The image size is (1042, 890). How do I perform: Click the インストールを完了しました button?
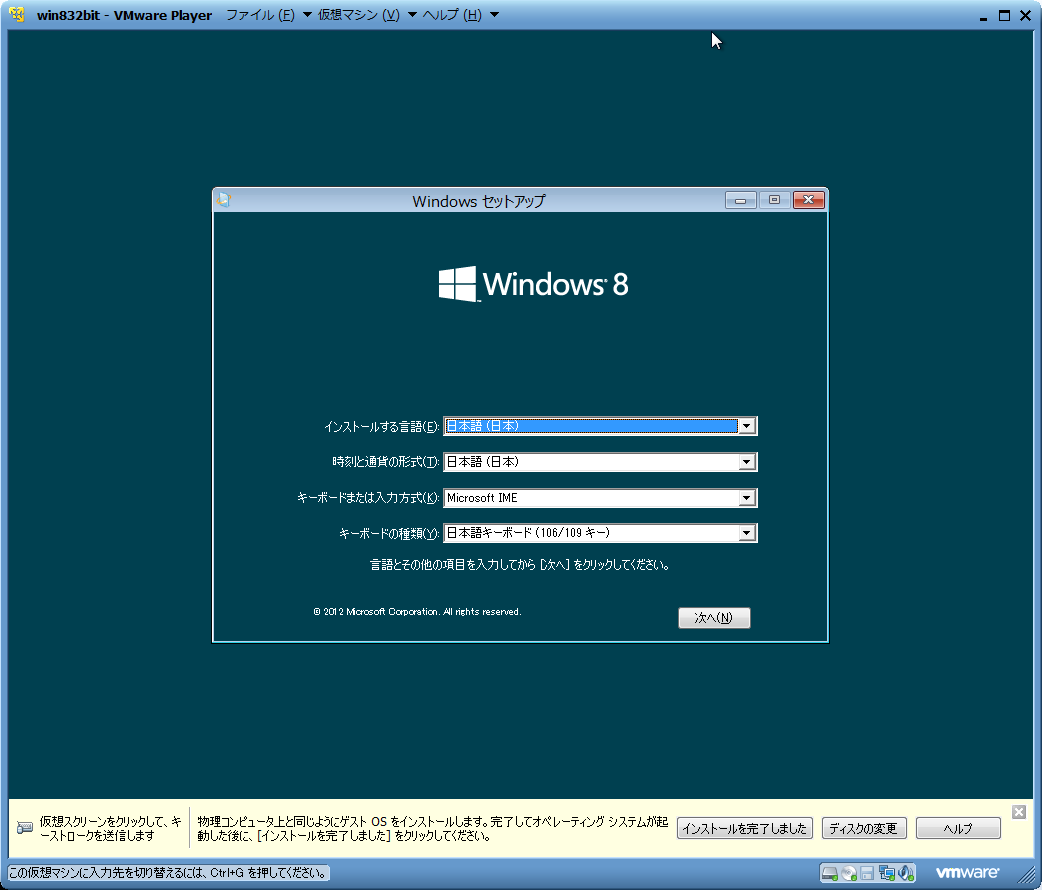pos(744,828)
